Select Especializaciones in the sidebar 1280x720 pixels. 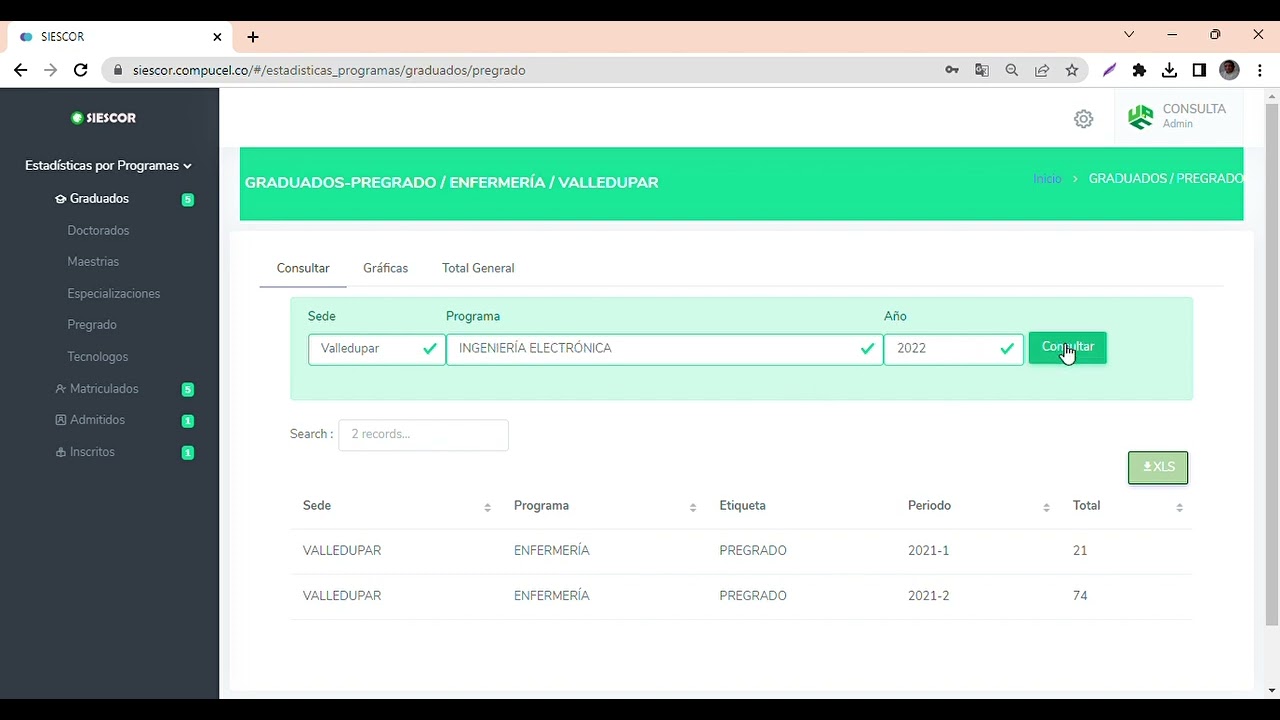coord(113,294)
